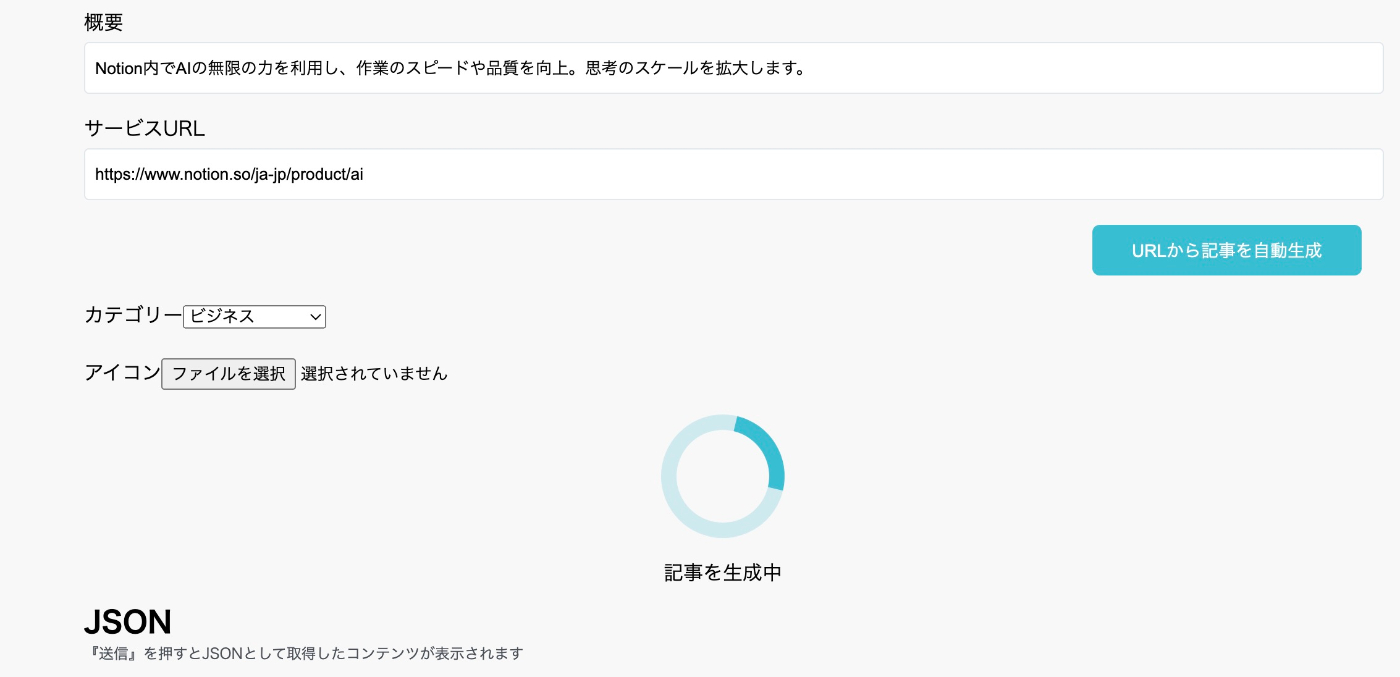Click the loading spinner ring
Viewport: 1400px width, 677px height.
[x=723, y=476]
